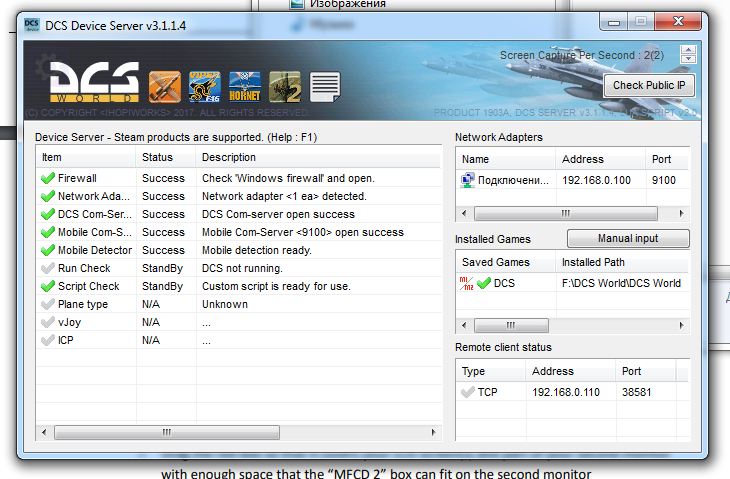This screenshot has height=479, width=730.
Task: Click the gray checkmark beside vJoy
Action: click(x=48, y=322)
